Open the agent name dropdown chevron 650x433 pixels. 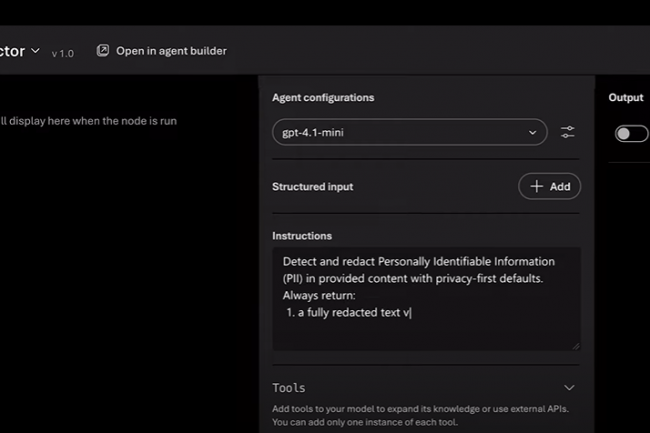36,50
